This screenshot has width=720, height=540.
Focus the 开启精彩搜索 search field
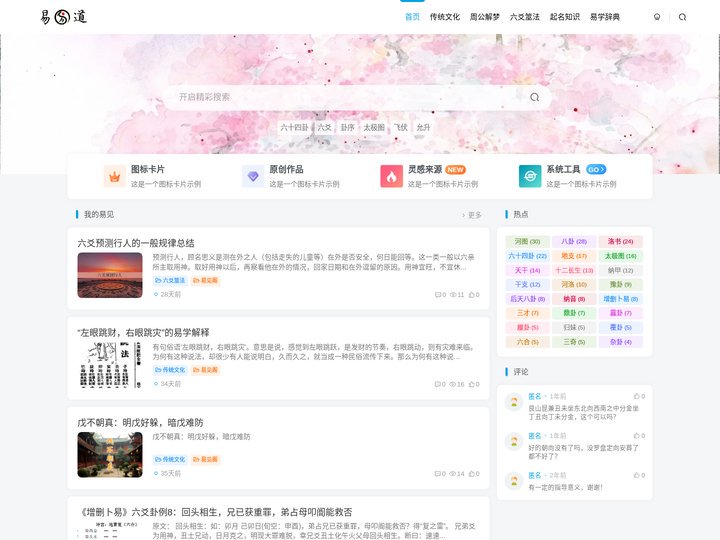(x=349, y=97)
